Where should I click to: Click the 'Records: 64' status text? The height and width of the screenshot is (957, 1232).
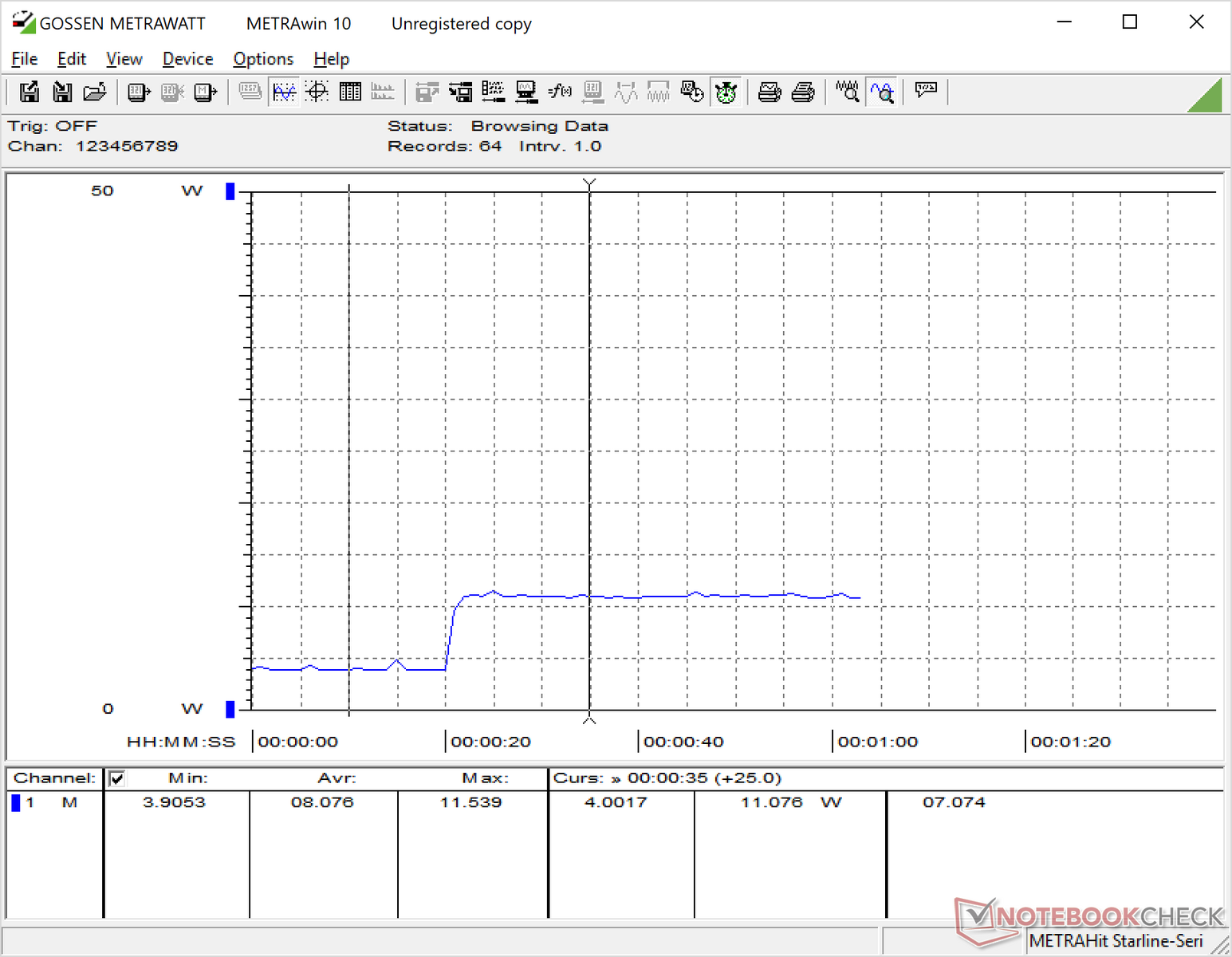[x=445, y=147]
